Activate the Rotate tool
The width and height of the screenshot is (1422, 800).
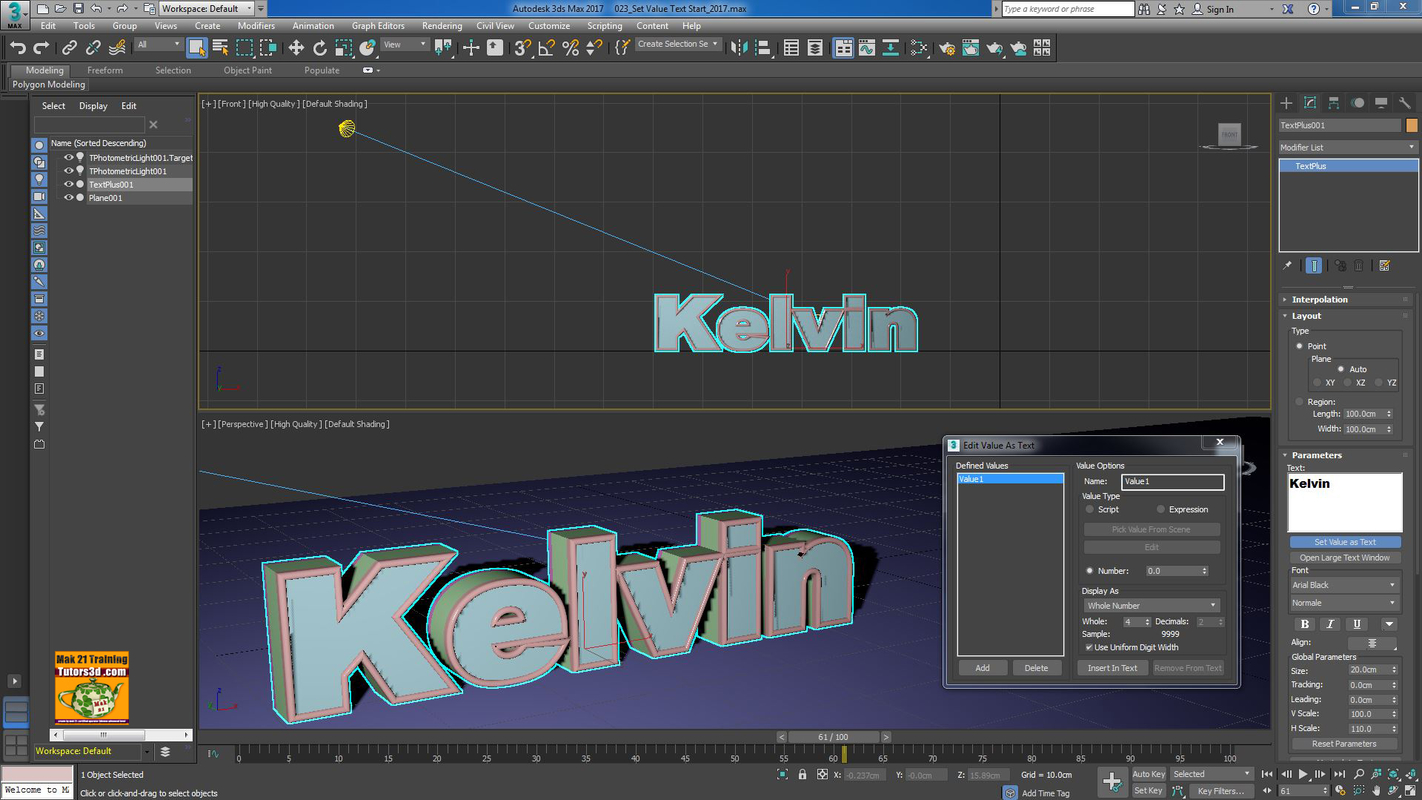tap(320, 48)
